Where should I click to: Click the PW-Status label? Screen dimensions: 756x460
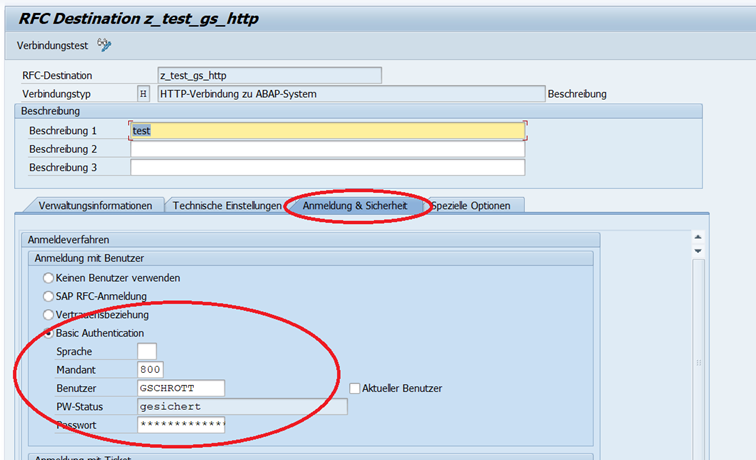tap(80, 407)
